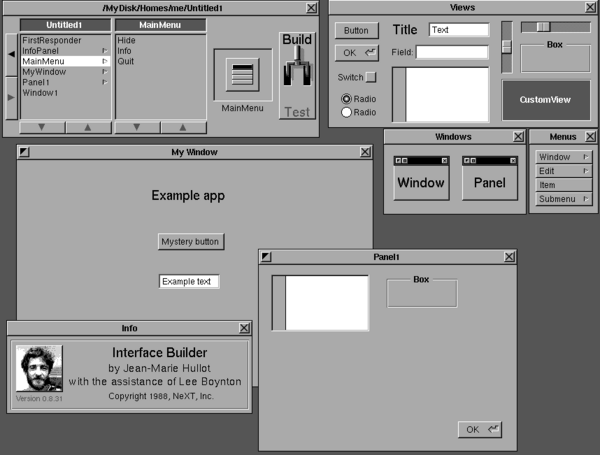Close the Menus palette
This screenshot has height=455, width=600.
[590, 137]
